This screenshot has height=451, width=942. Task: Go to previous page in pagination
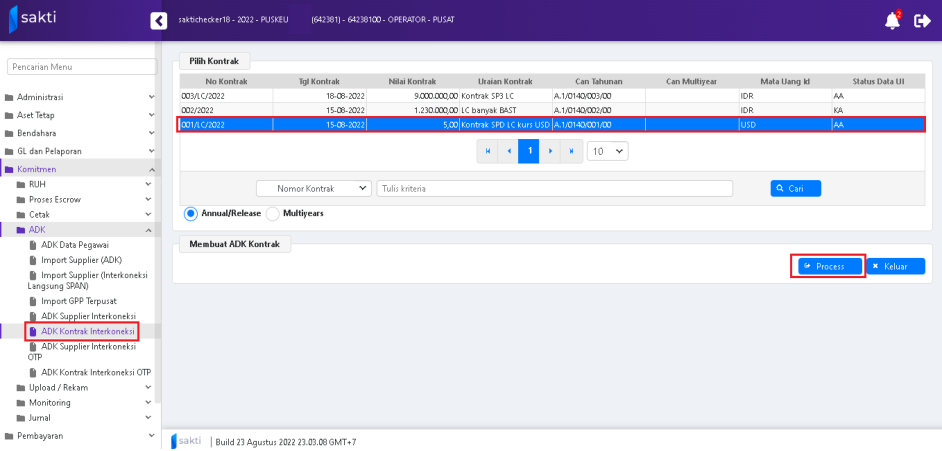point(508,151)
